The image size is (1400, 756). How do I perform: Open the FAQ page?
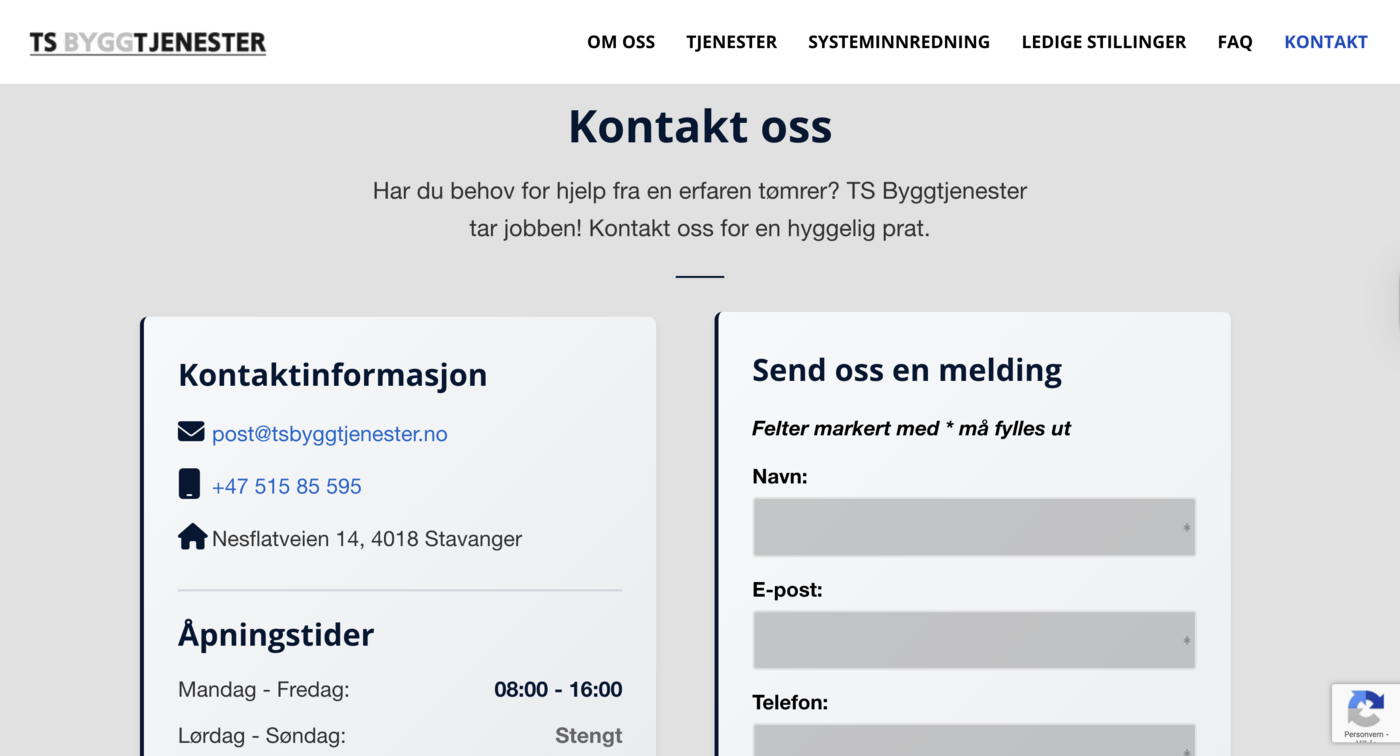[x=1235, y=42]
